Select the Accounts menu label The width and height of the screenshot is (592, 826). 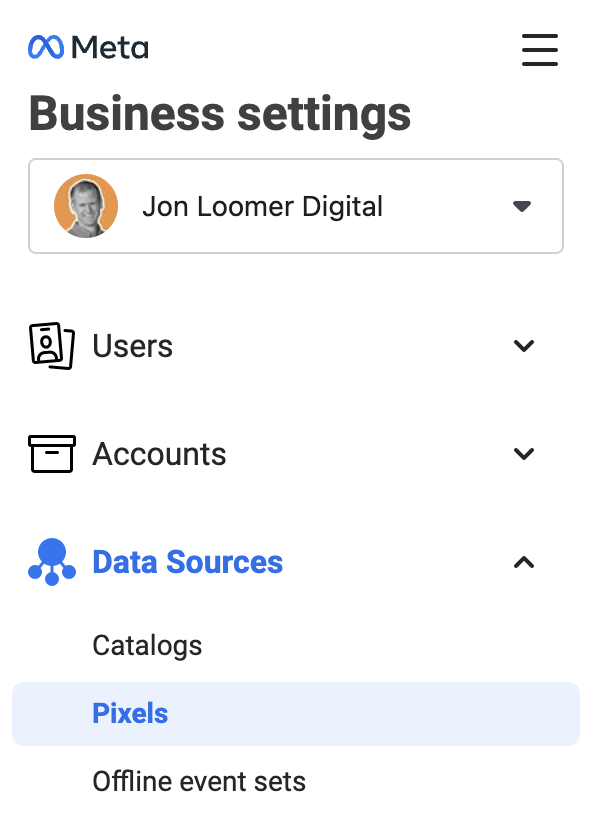point(159,454)
